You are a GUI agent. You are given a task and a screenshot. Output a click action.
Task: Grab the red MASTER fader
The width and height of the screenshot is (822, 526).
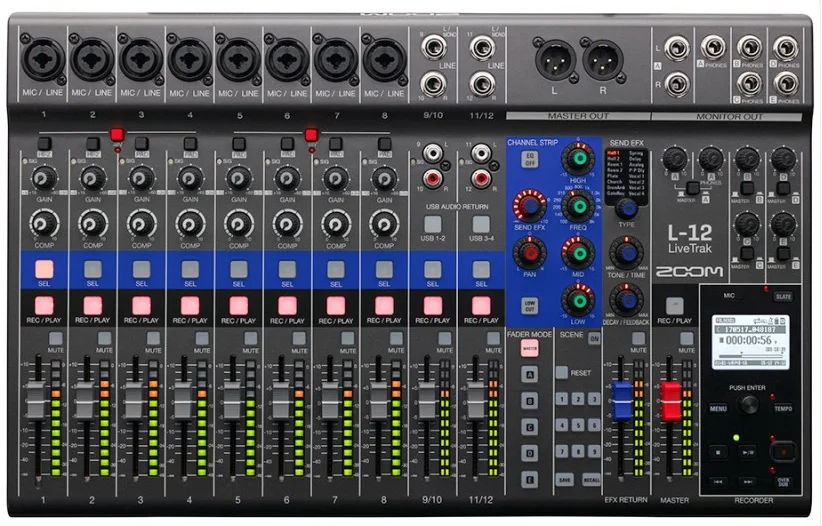670,401
